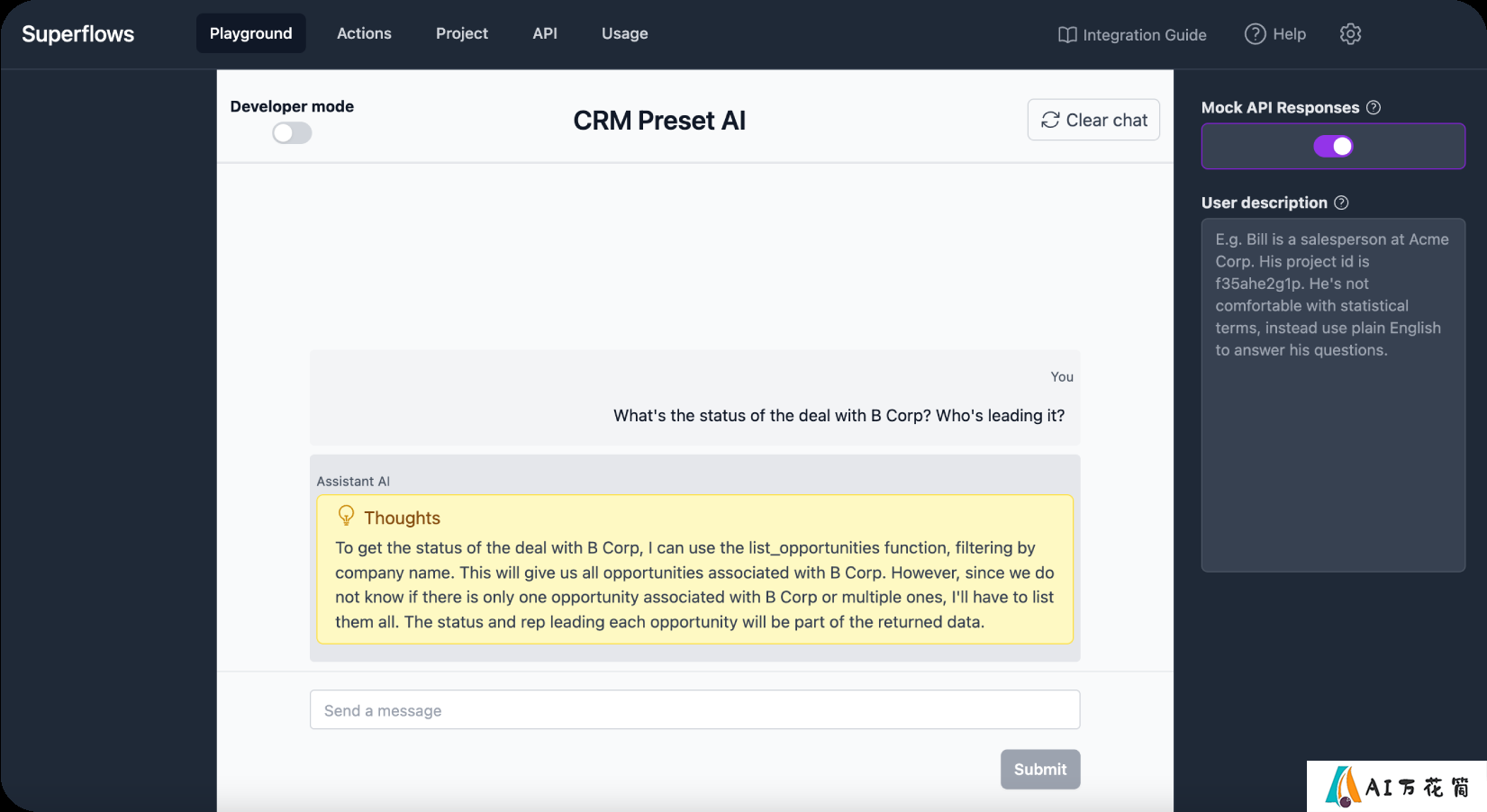Open the Usage tab
Image resolution: width=1487 pixels, height=812 pixels.
point(625,33)
